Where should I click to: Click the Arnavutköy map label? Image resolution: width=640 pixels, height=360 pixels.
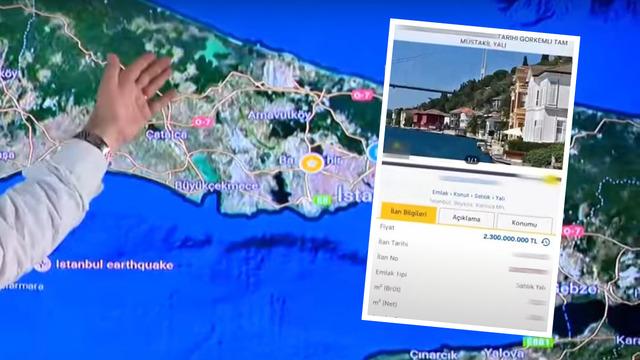(x=279, y=116)
